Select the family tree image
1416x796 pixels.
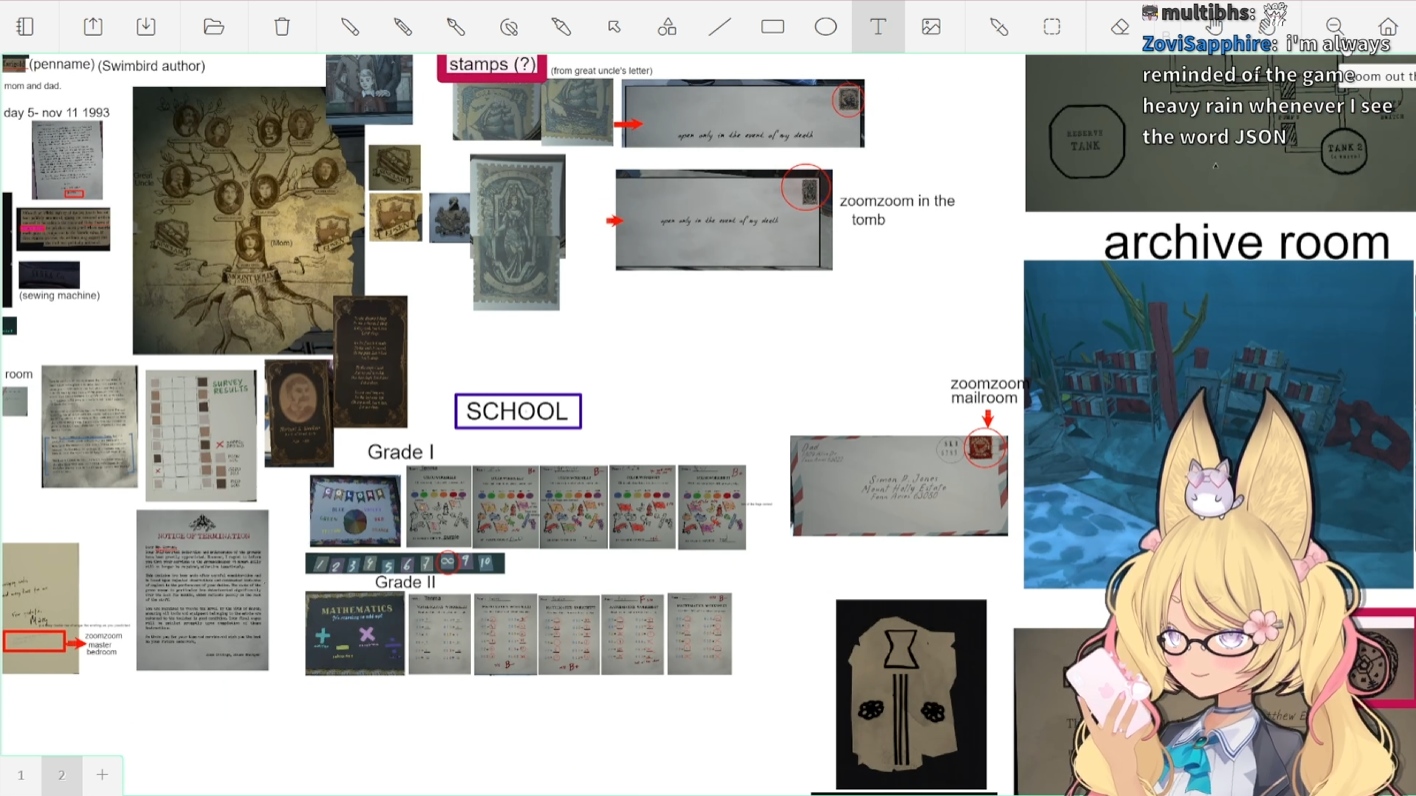[x=248, y=220]
